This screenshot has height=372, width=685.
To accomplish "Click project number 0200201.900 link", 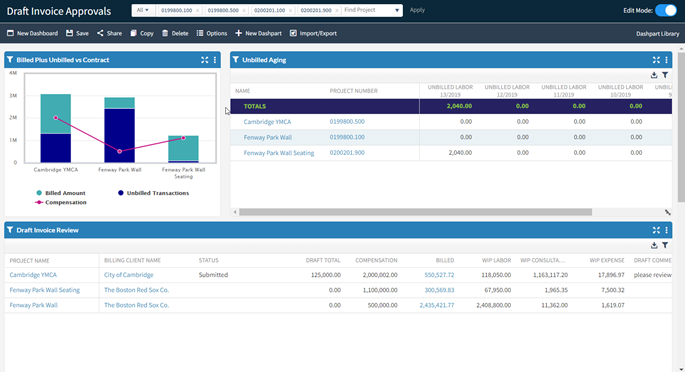I will [347, 152].
